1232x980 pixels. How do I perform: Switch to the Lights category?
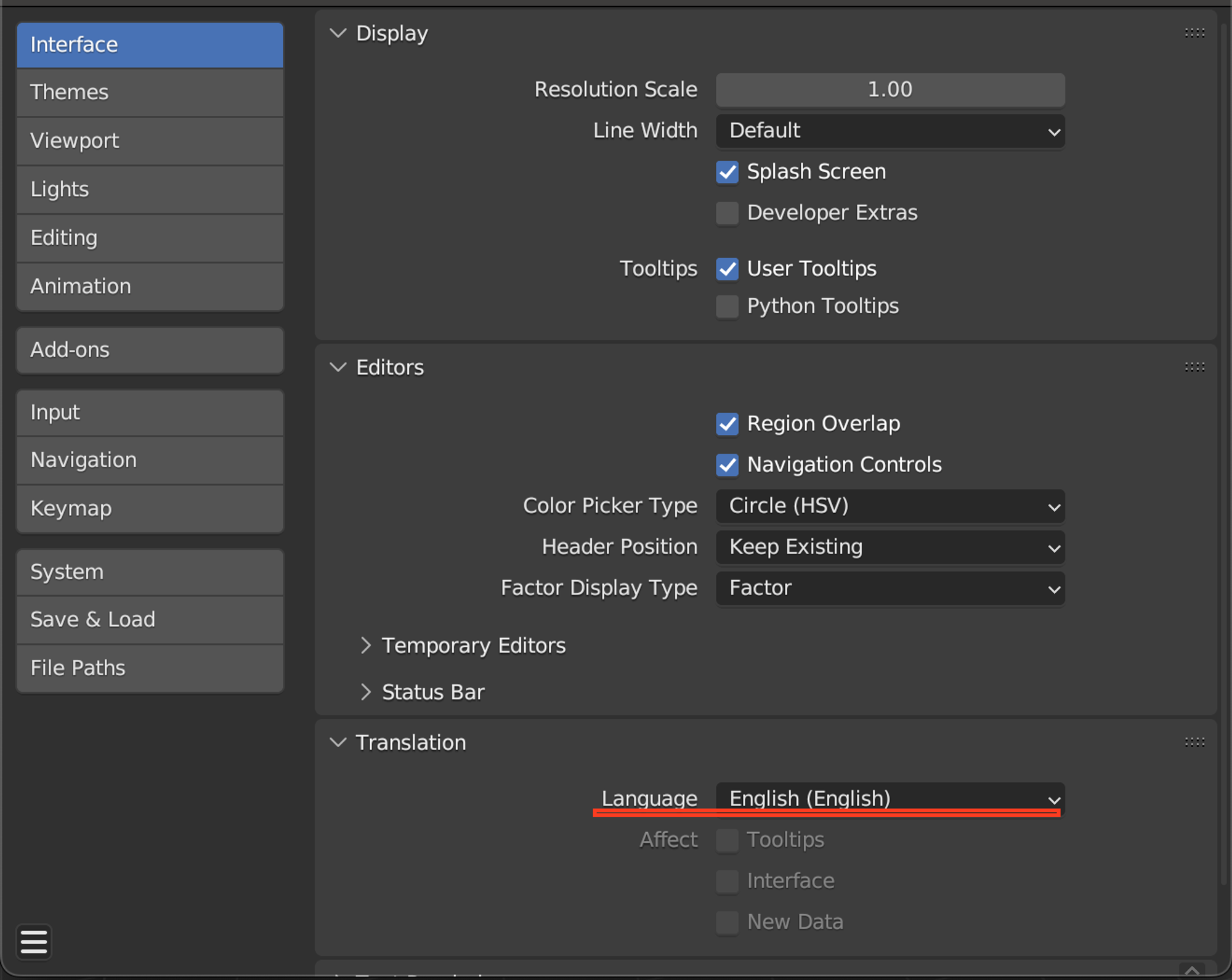tap(150, 190)
